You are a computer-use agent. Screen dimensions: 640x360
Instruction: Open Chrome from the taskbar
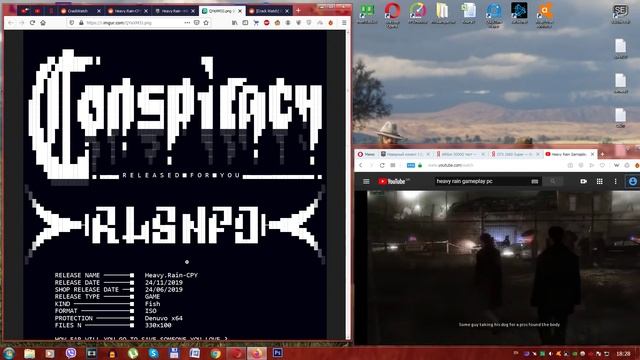tap(216, 353)
